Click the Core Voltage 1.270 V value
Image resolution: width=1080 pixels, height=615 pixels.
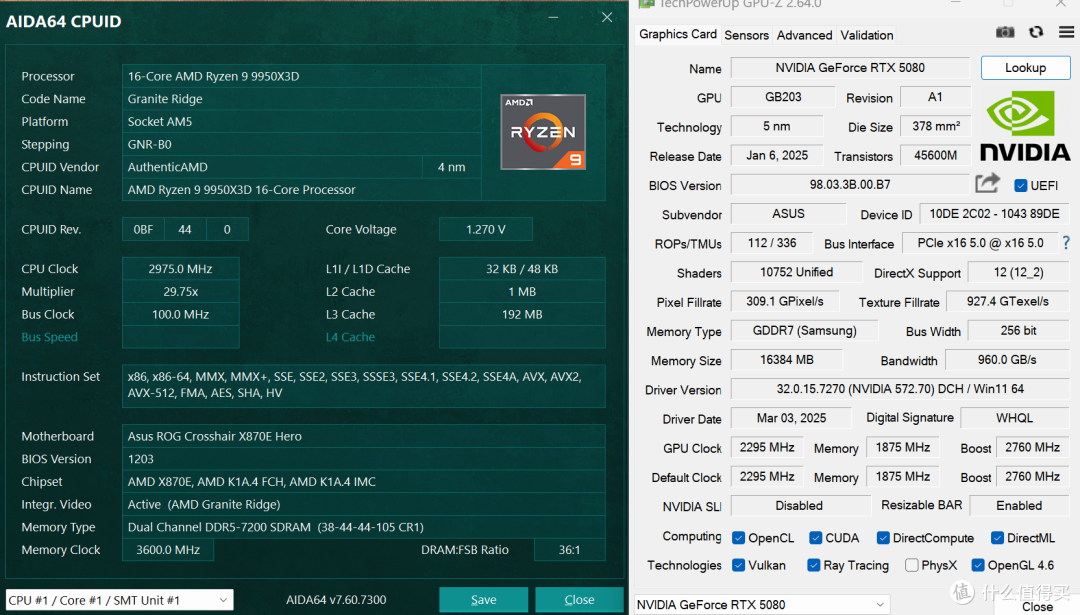coord(486,229)
